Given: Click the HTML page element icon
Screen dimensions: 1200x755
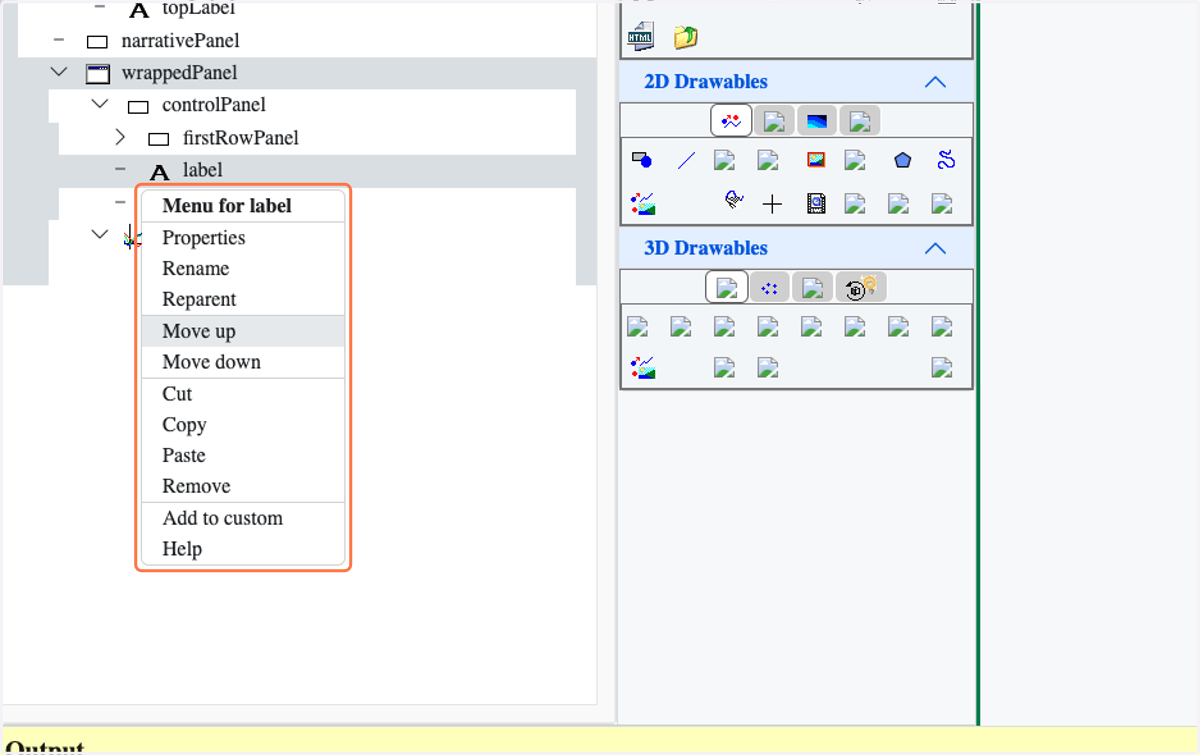Looking at the screenshot, I should pyautogui.click(x=640, y=37).
